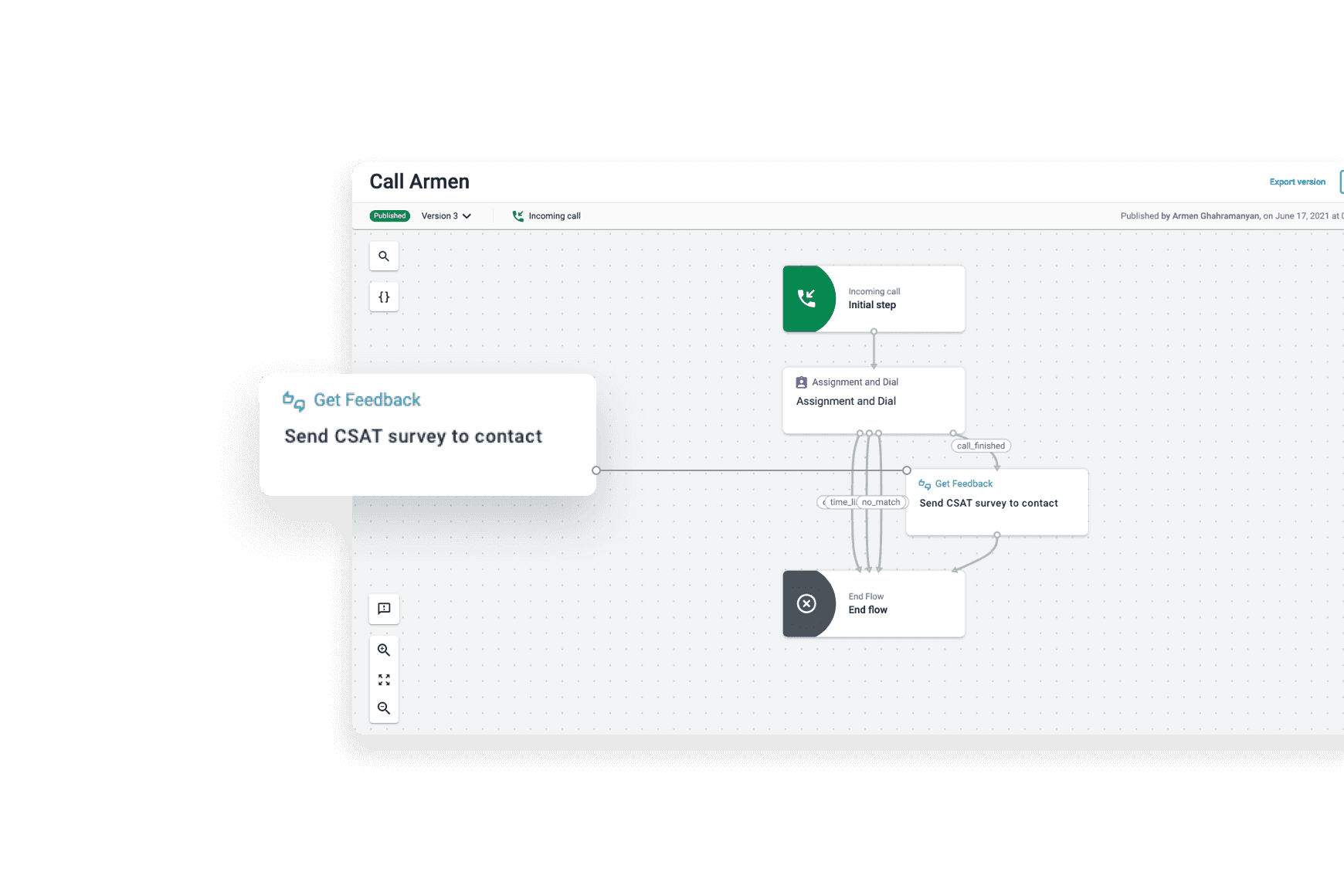Click the End Flow circled X icon
Screen dimensions: 1344x896
coord(806,603)
